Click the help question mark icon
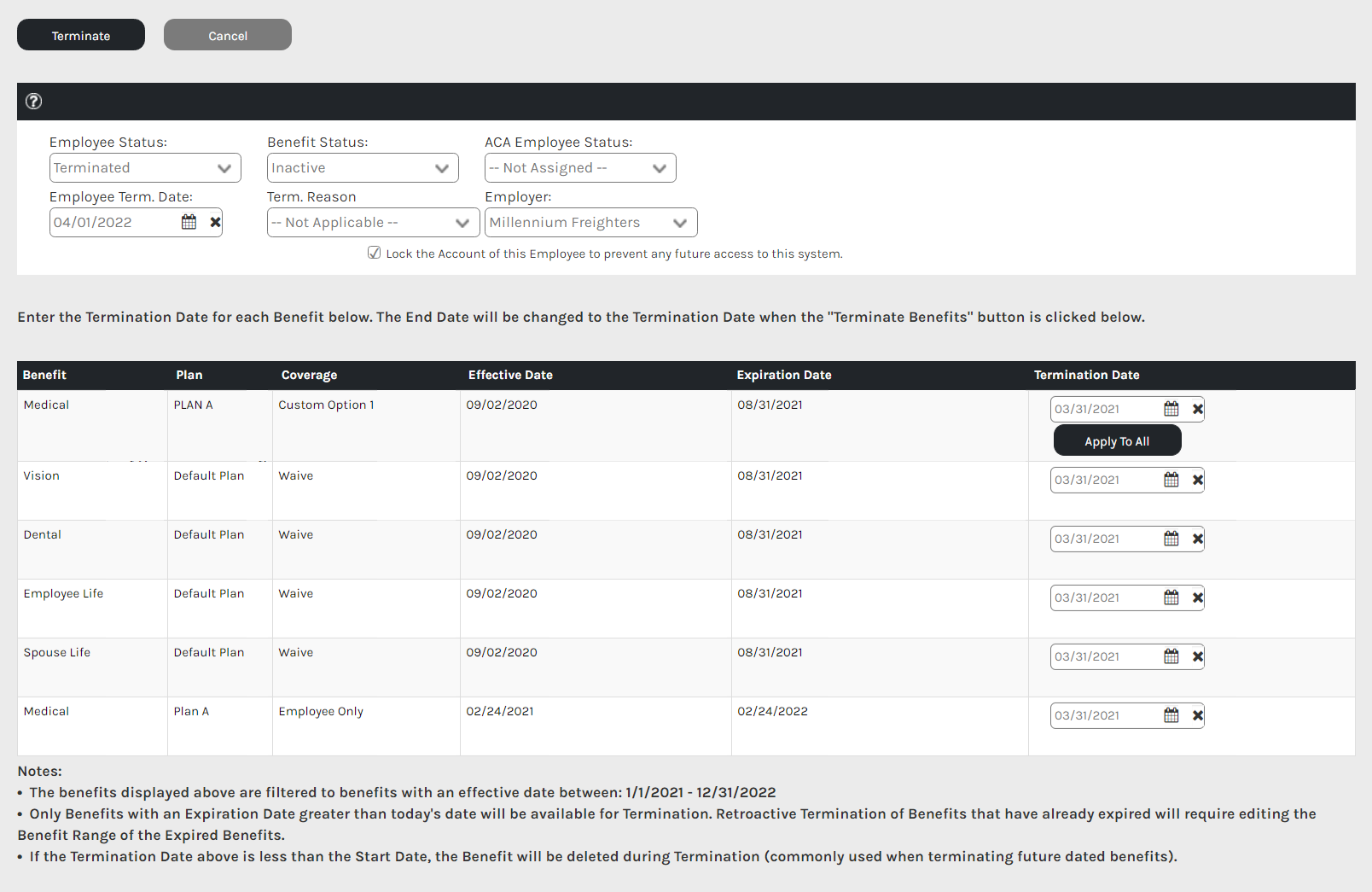Image resolution: width=1372 pixels, height=892 pixels. click(x=33, y=102)
